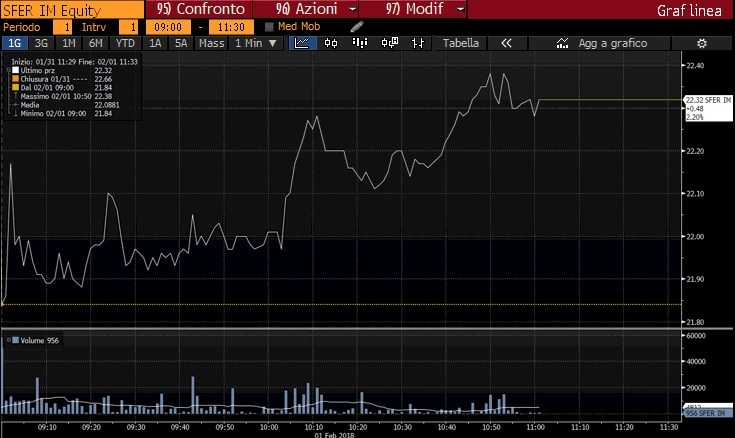Screen dimensions: 735x438
Task: Open chart settings with the gear icon
Action: [x=701, y=44]
